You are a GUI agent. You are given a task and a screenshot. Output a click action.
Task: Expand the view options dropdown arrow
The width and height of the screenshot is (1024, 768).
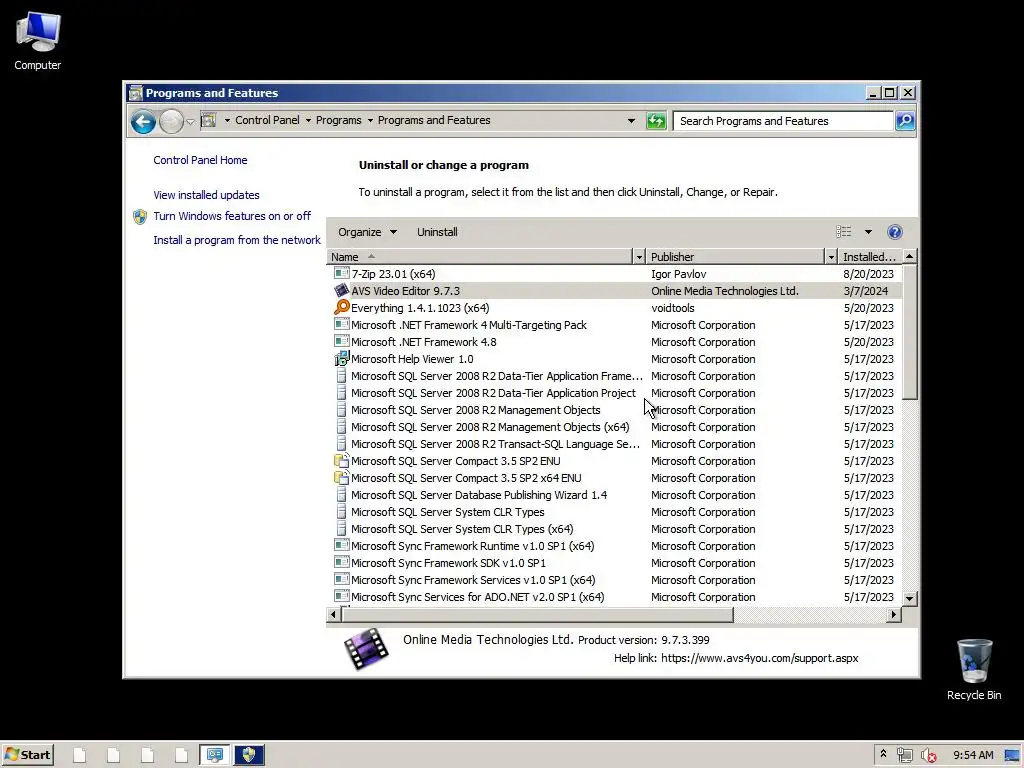868,232
